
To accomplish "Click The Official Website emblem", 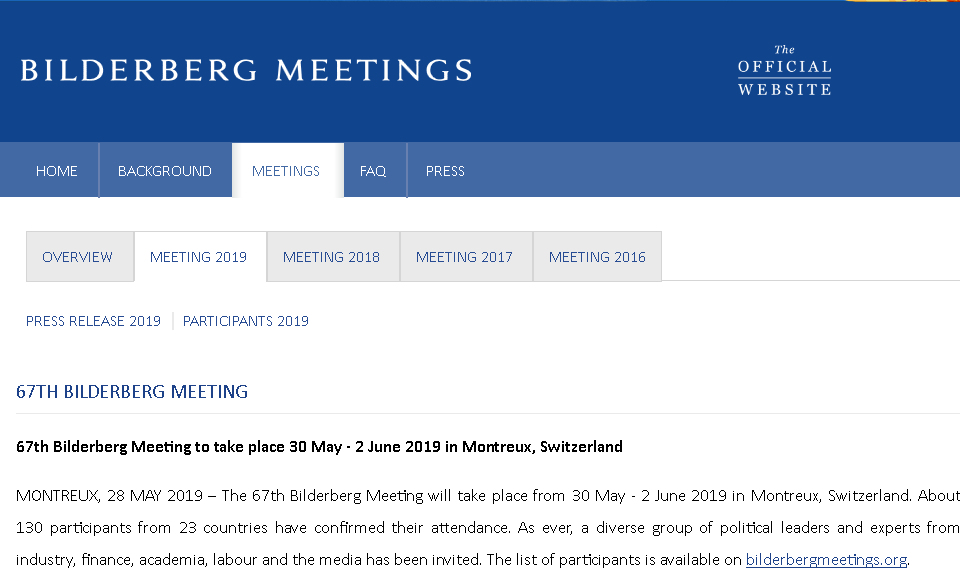I will tap(784, 72).
